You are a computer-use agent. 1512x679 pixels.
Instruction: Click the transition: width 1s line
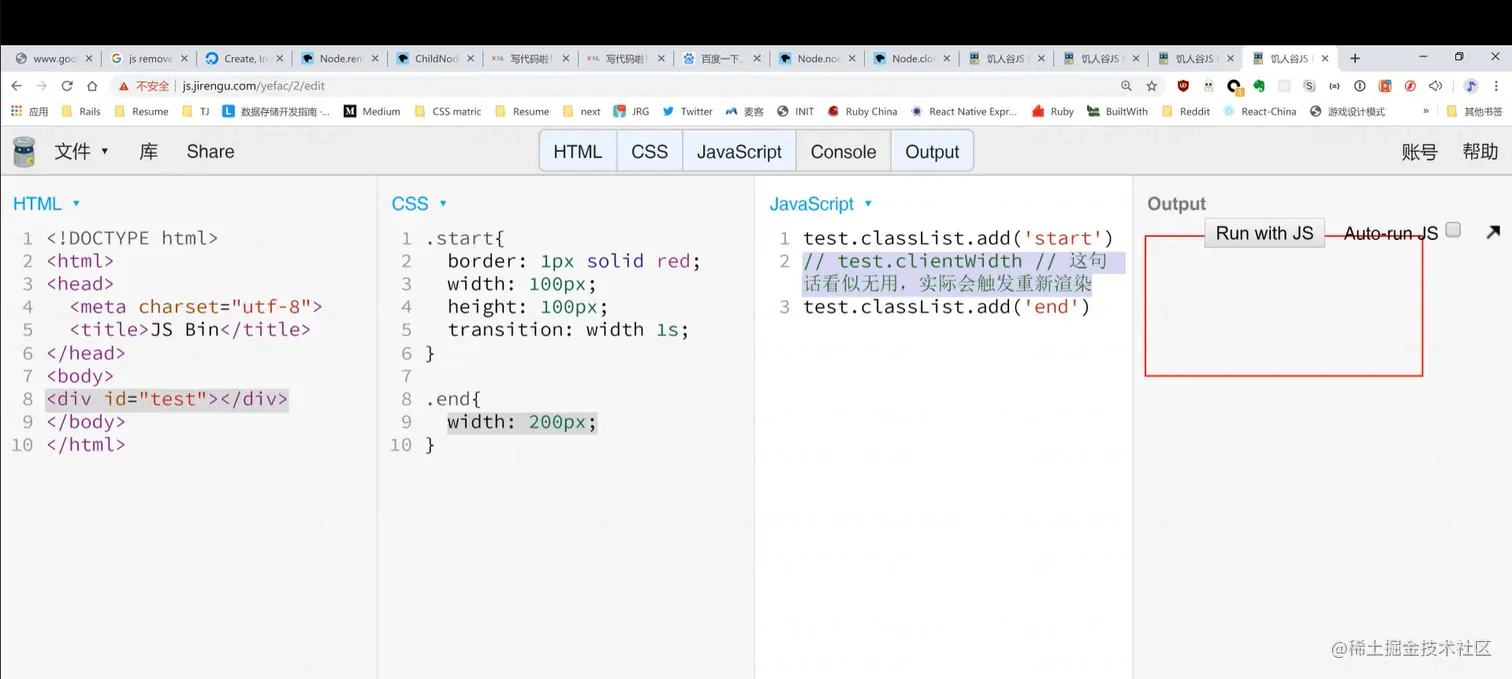click(x=568, y=330)
